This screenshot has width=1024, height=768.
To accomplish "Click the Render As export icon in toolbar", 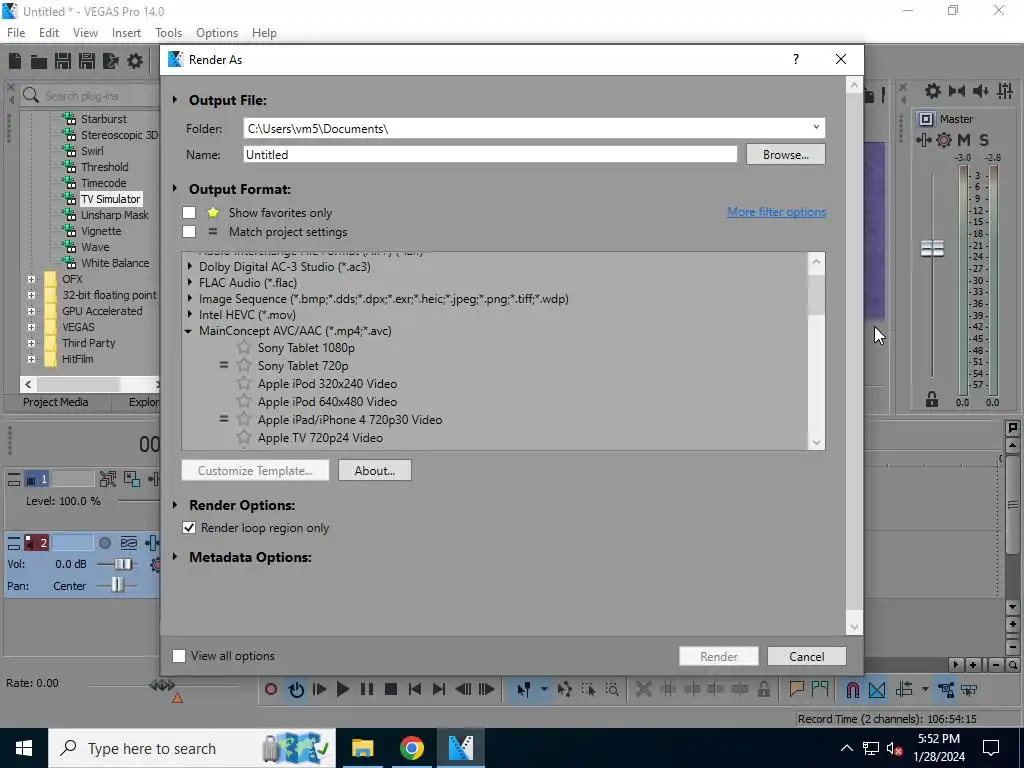I will click(x=110, y=61).
